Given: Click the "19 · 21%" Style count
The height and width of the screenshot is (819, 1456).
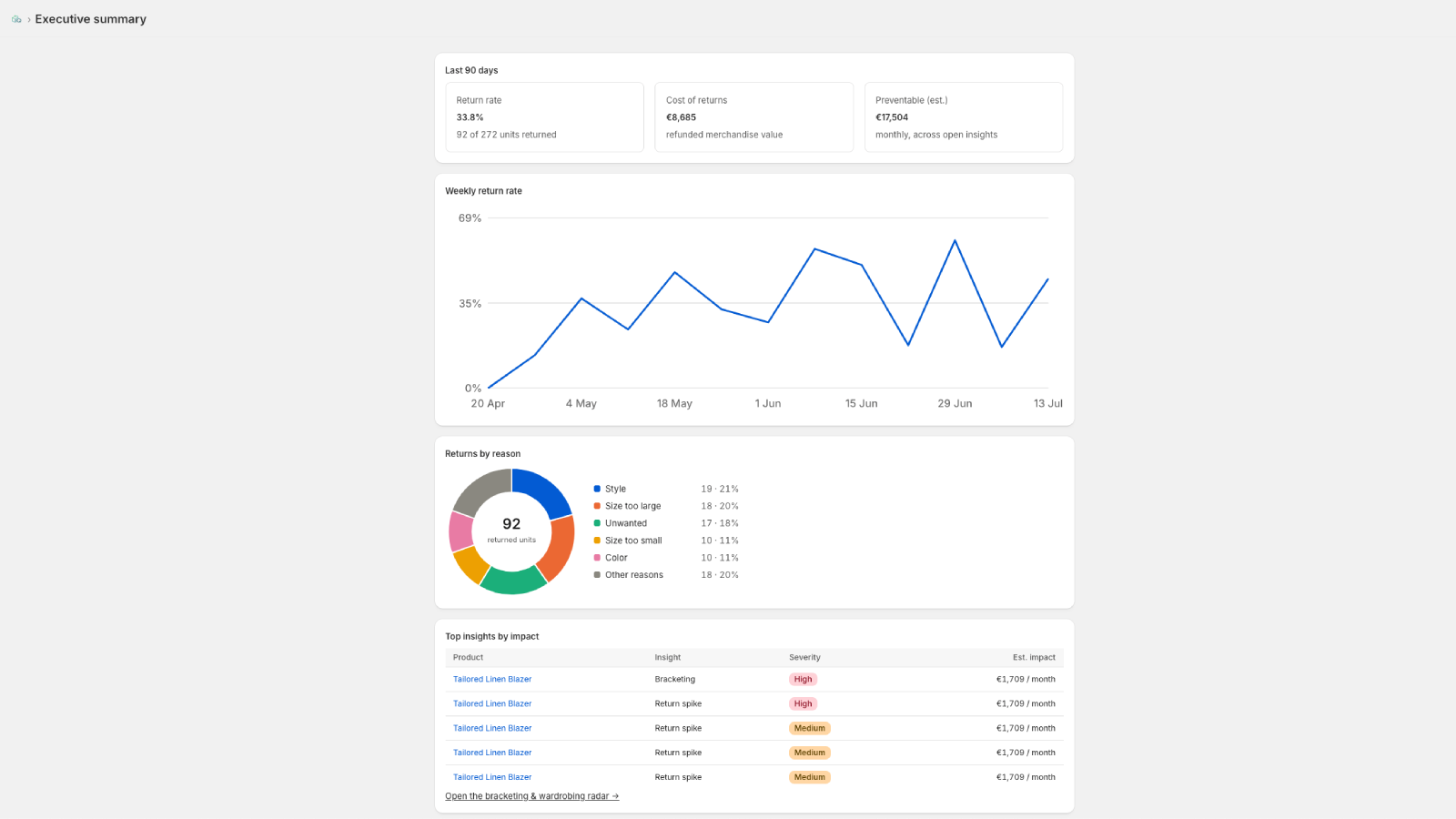Looking at the screenshot, I should [720, 489].
